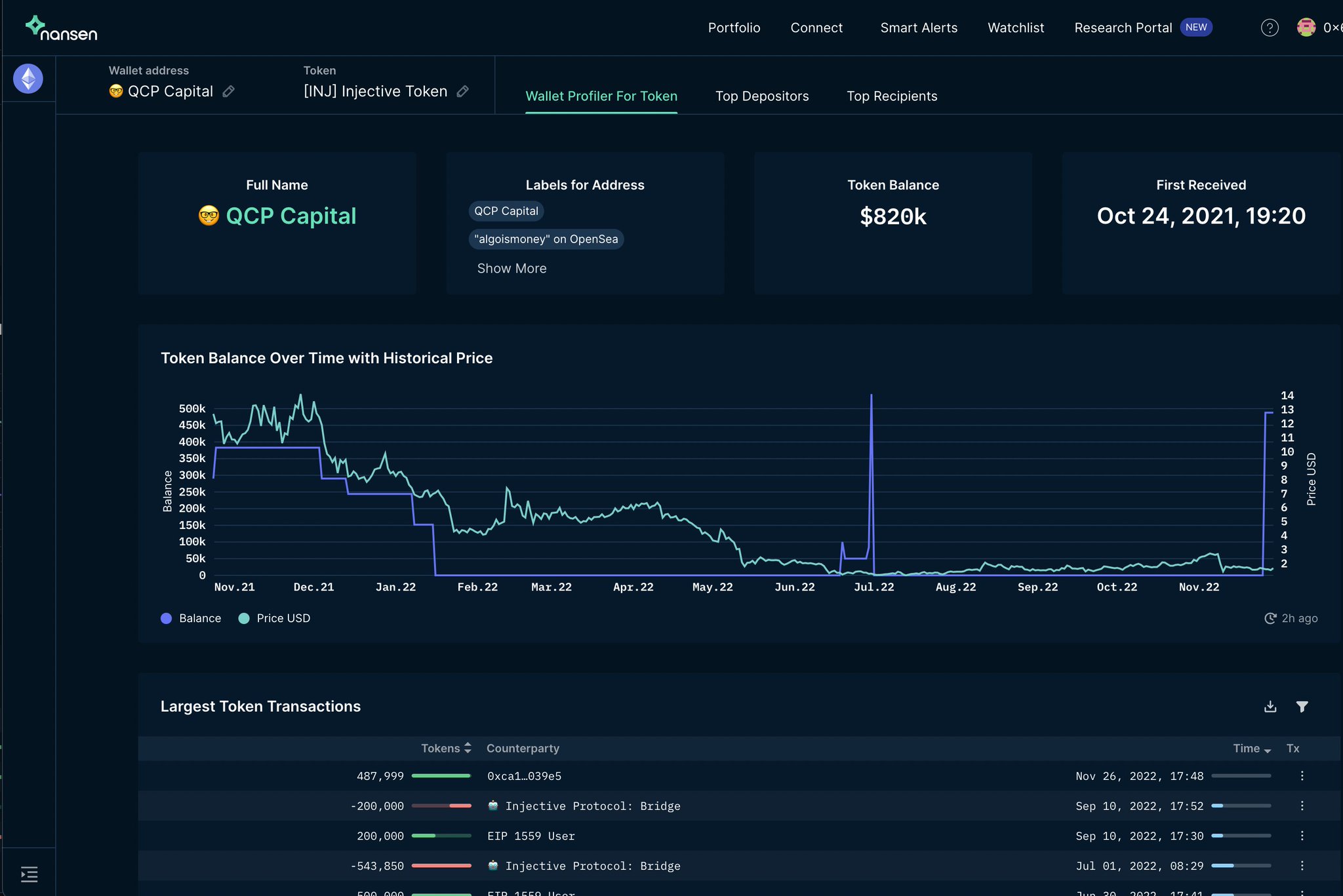Select the Ethereum network icon in sidebar
Image resolution: width=1343 pixels, height=896 pixels.
point(27,78)
